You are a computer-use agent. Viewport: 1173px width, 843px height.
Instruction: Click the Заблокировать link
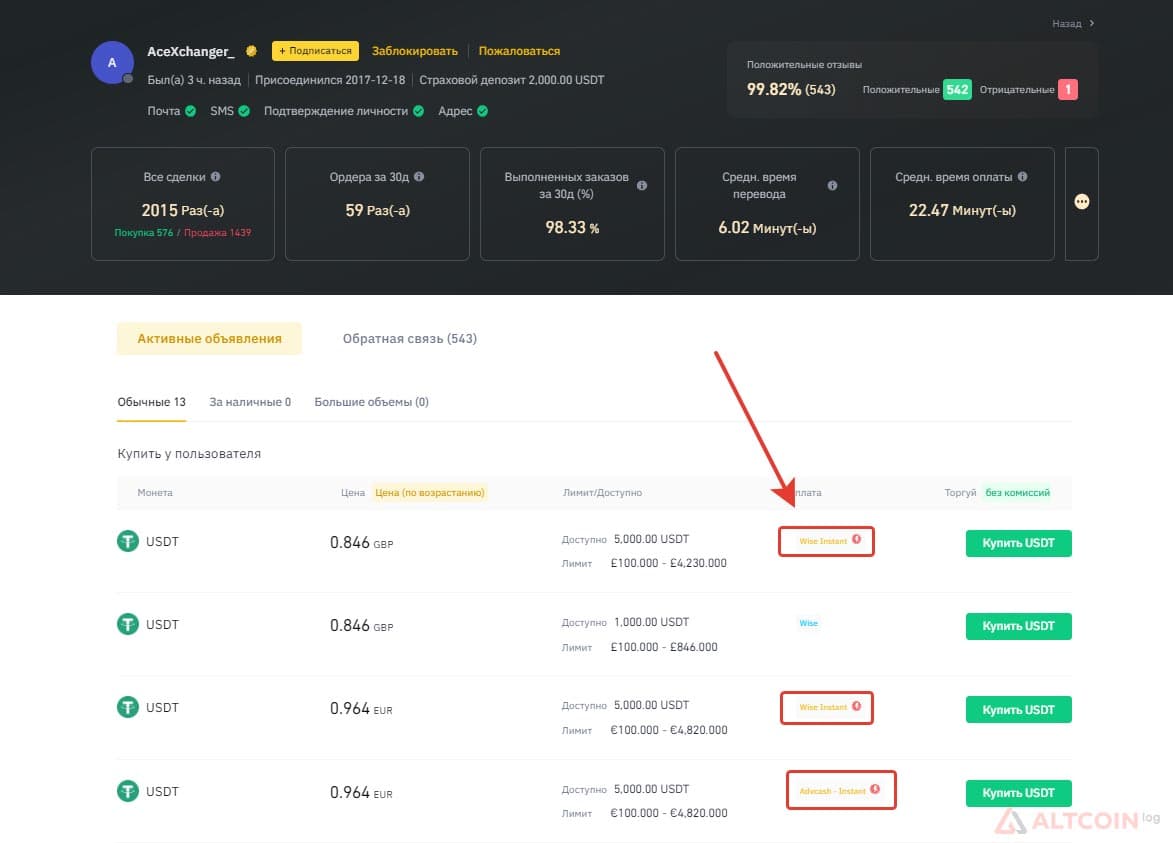coord(414,51)
